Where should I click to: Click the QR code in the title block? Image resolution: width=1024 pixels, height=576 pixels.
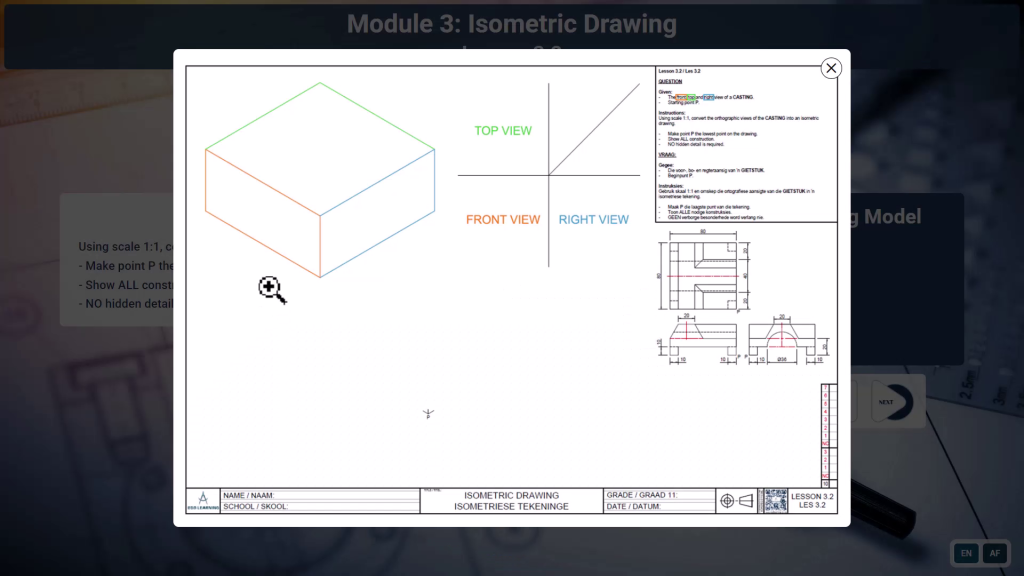776,500
